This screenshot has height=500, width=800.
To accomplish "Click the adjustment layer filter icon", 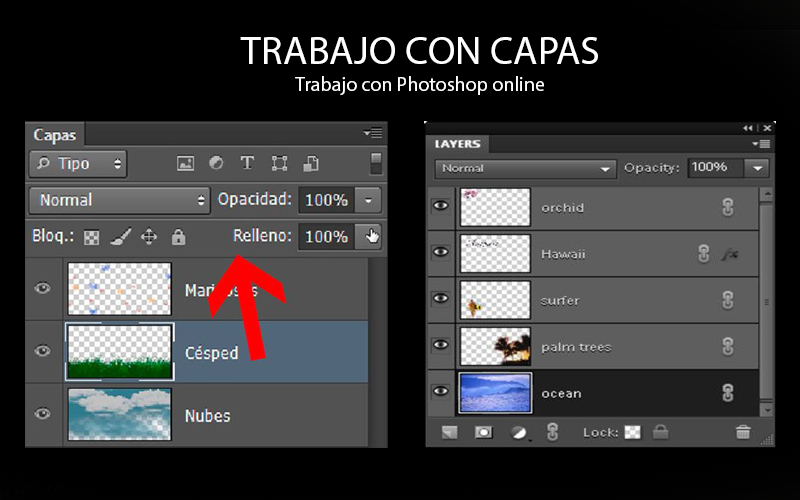I will click(x=216, y=163).
